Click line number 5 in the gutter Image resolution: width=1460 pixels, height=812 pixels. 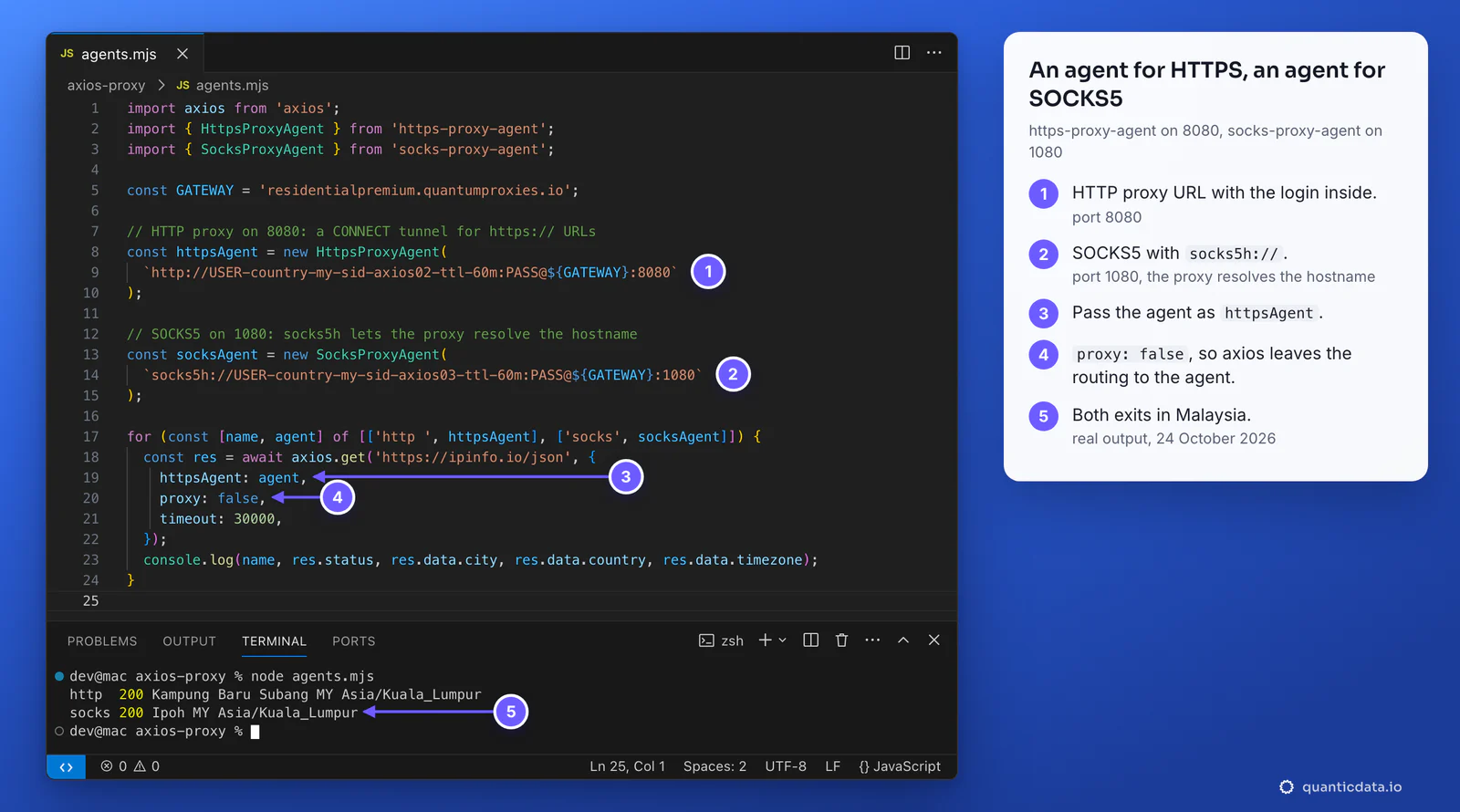(x=94, y=191)
